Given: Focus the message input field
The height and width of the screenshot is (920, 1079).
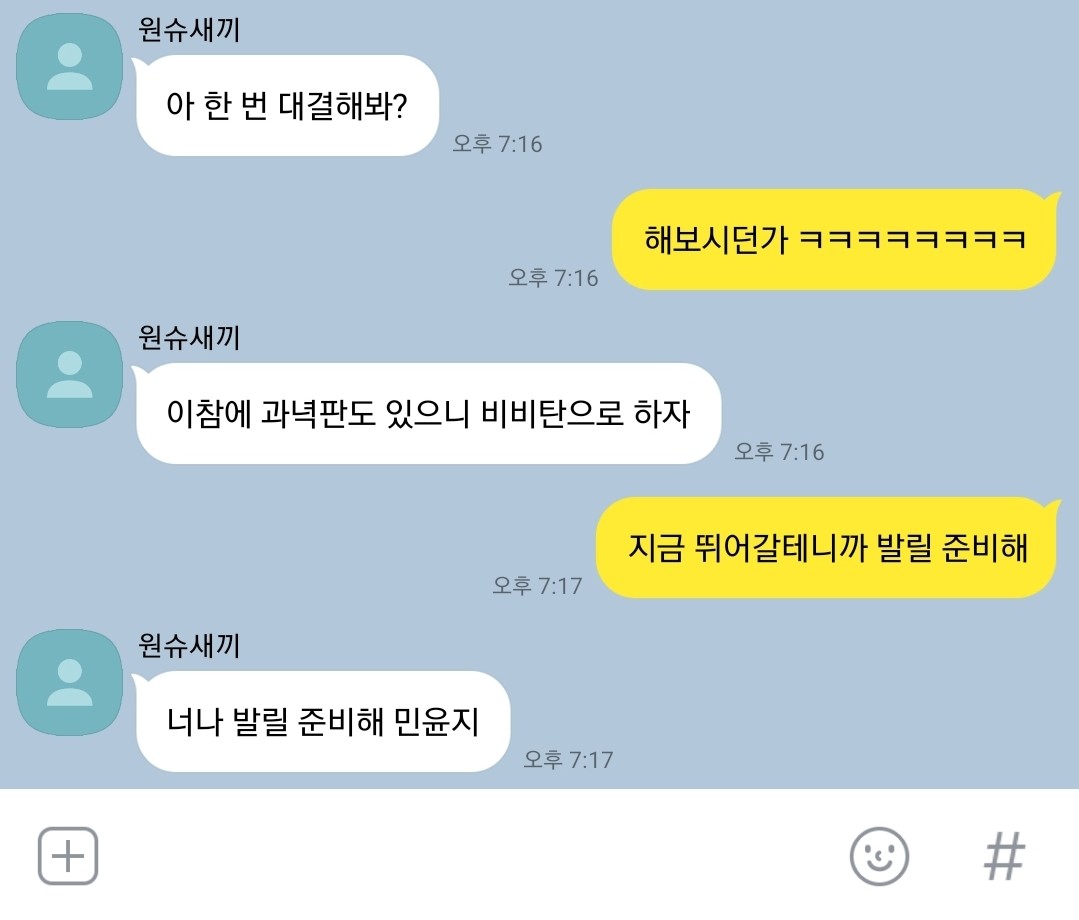Looking at the screenshot, I should pyautogui.click(x=473, y=856).
